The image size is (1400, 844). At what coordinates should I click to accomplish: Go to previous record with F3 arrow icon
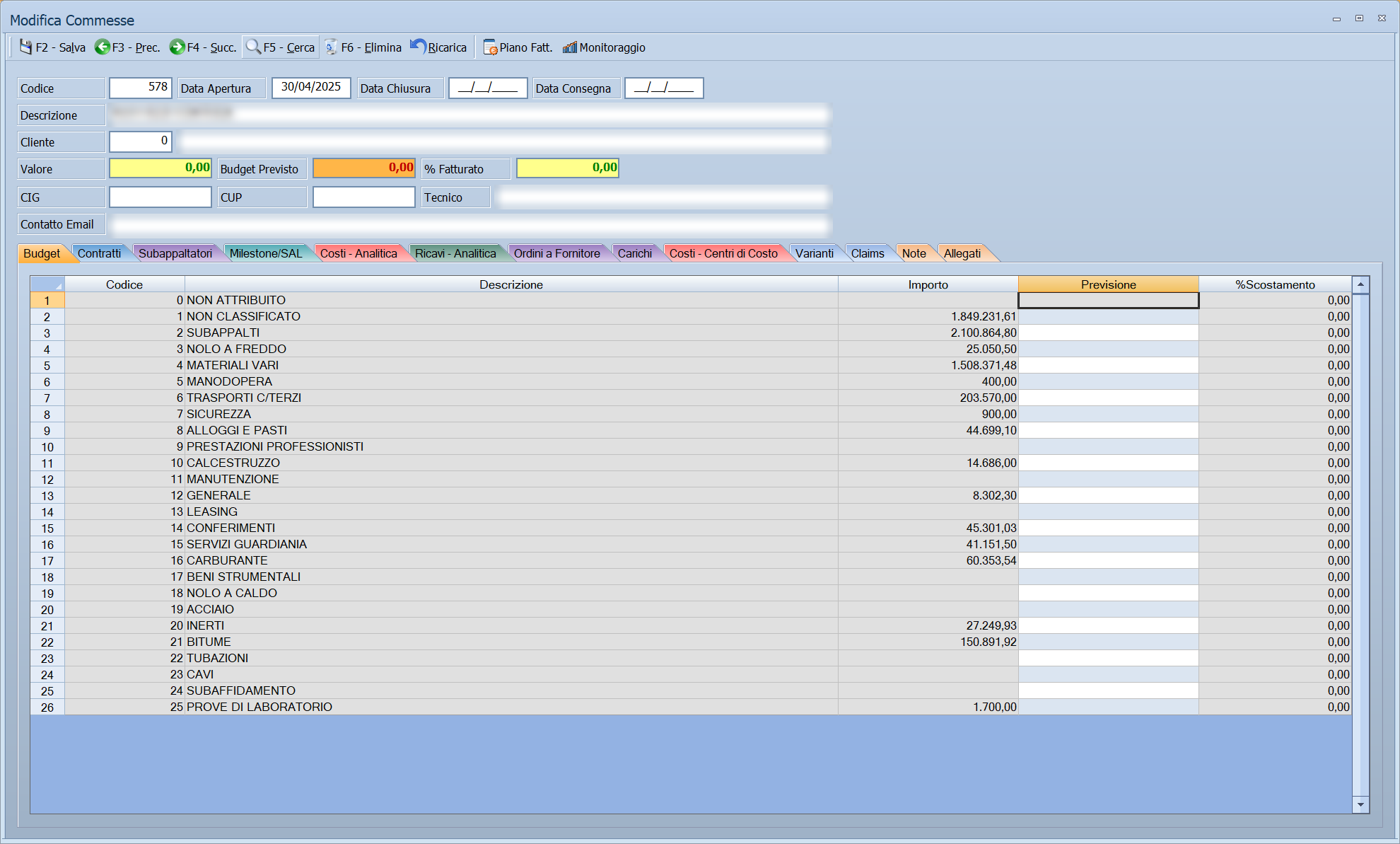click(103, 47)
